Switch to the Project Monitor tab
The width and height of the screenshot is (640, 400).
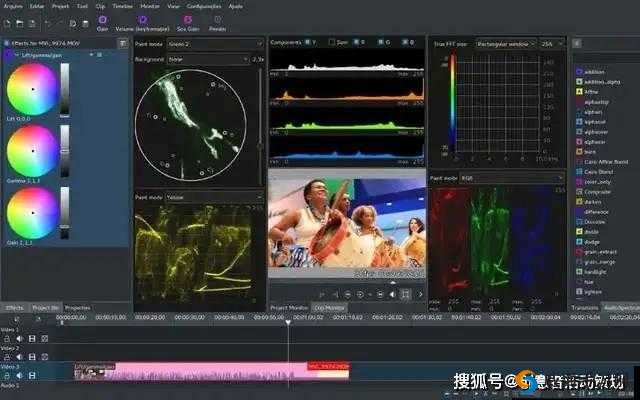coord(289,308)
